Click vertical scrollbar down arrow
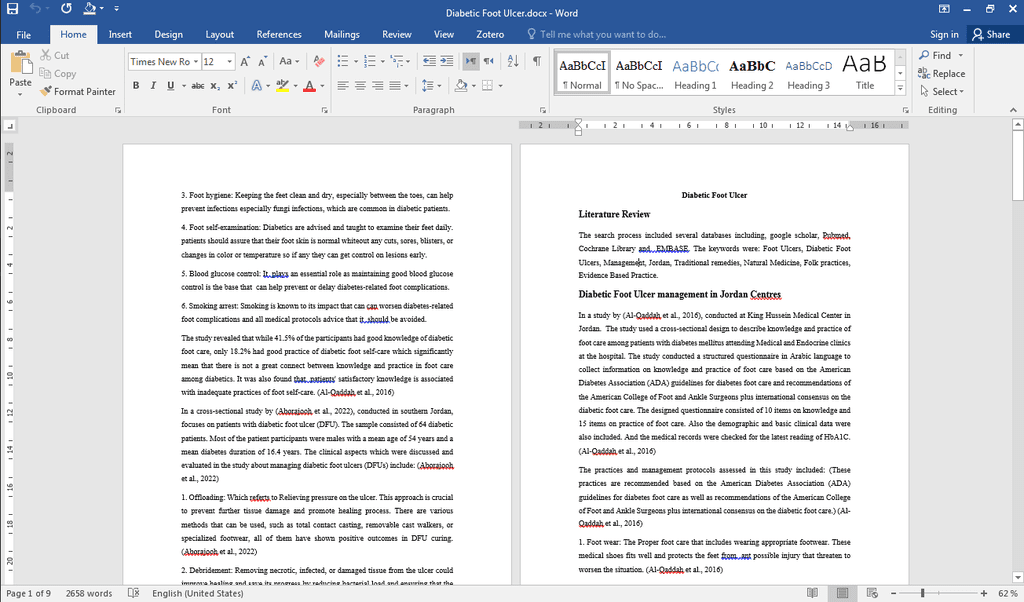This screenshot has height=602, width=1024. pyautogui.click(x=1017, y=577)
